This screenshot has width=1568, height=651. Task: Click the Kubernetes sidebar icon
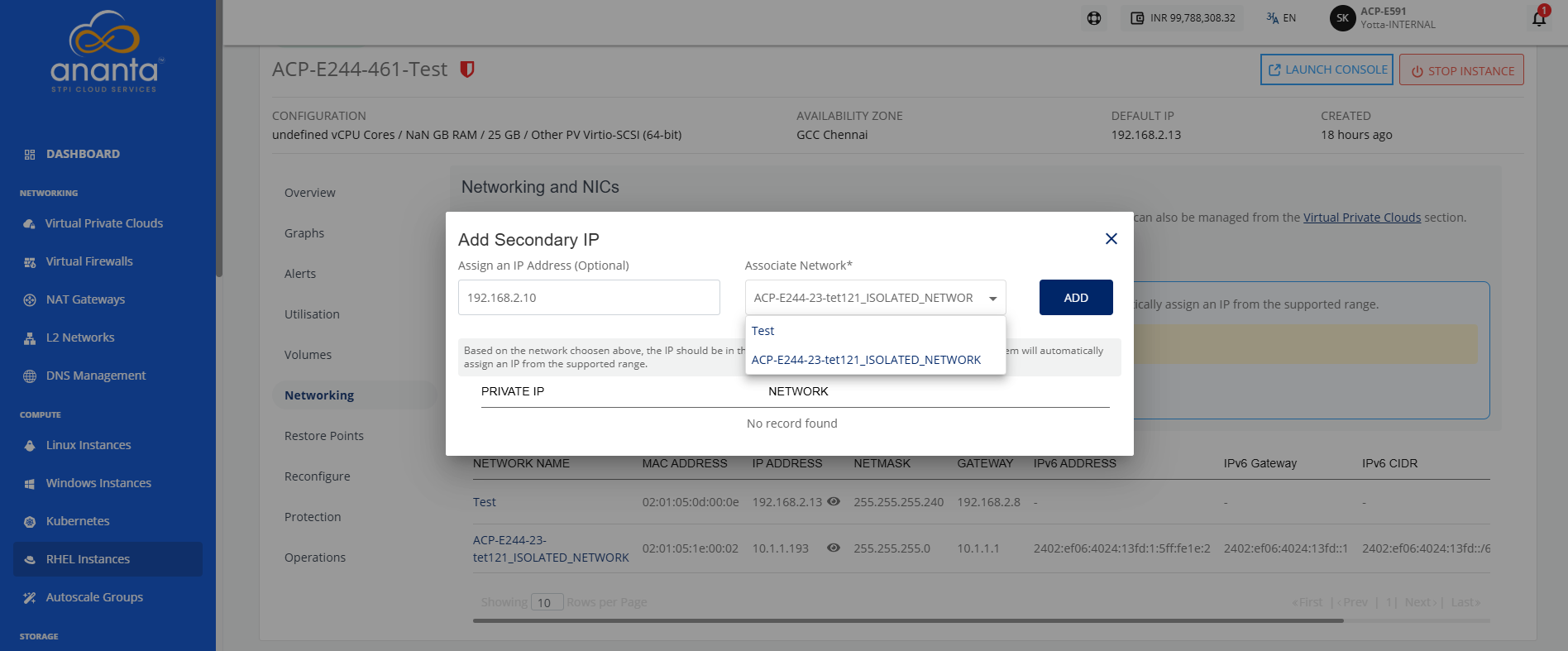coord(30,522)
